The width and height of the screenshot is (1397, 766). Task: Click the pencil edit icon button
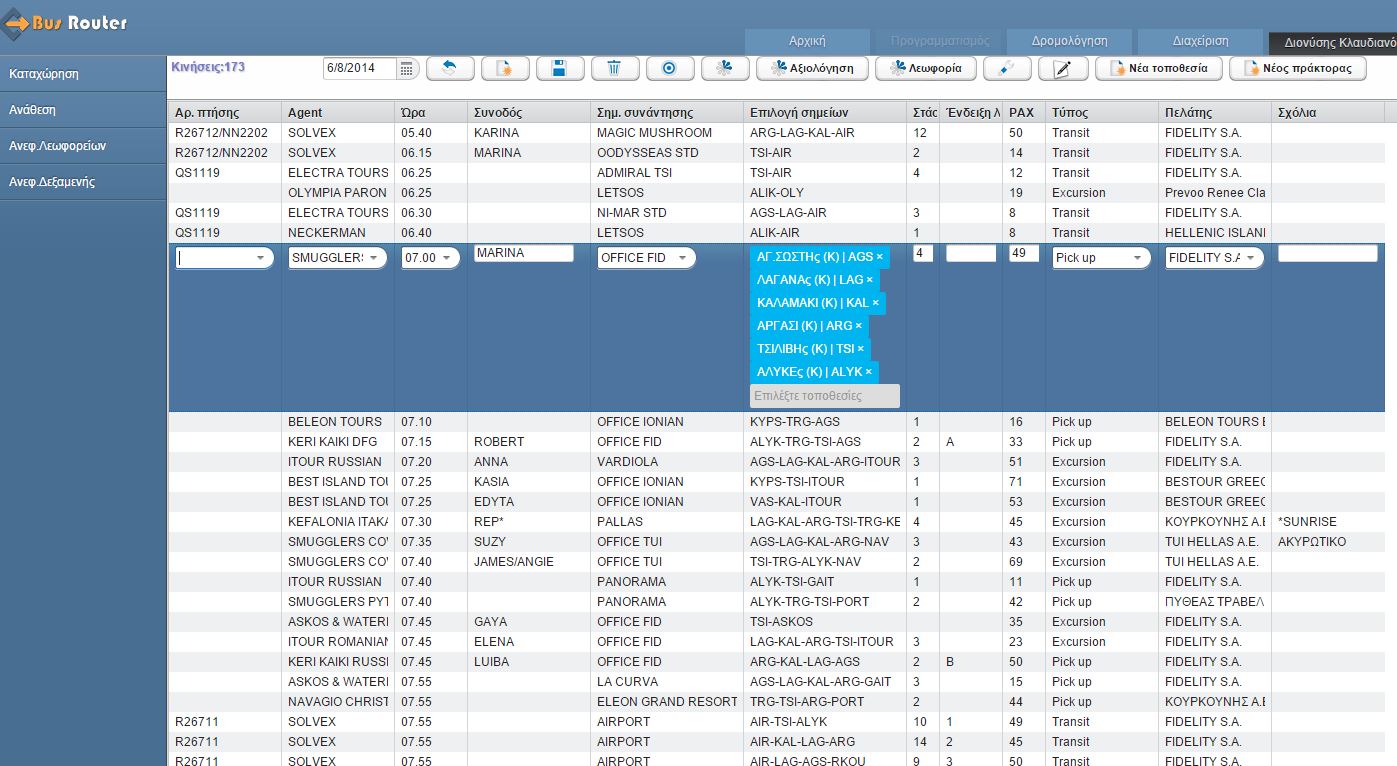click(1063, 68)
